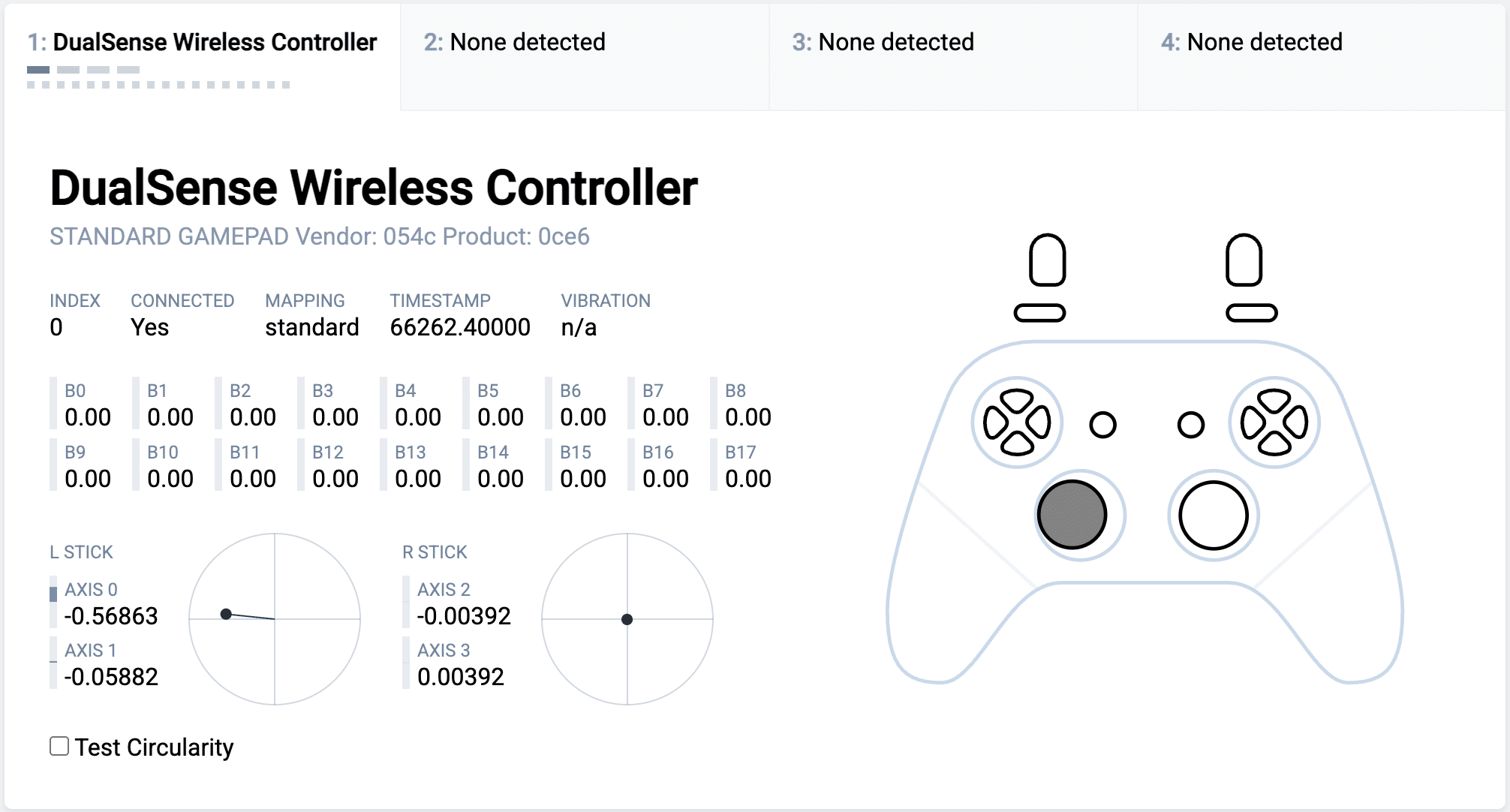Viewport: 1510px width, 812px height.
Task: Click the B16 button value
Action: (x=666, y=479)
